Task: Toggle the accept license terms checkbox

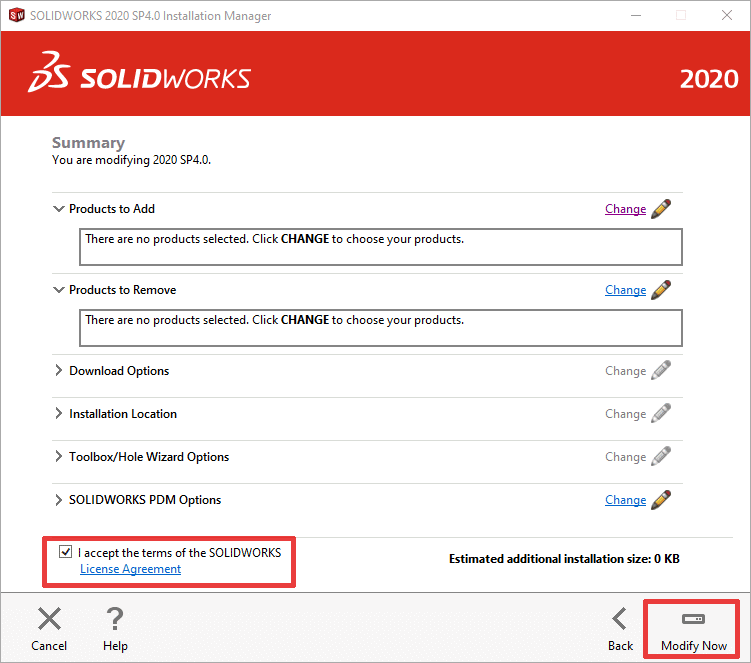Action: point(65,552)
